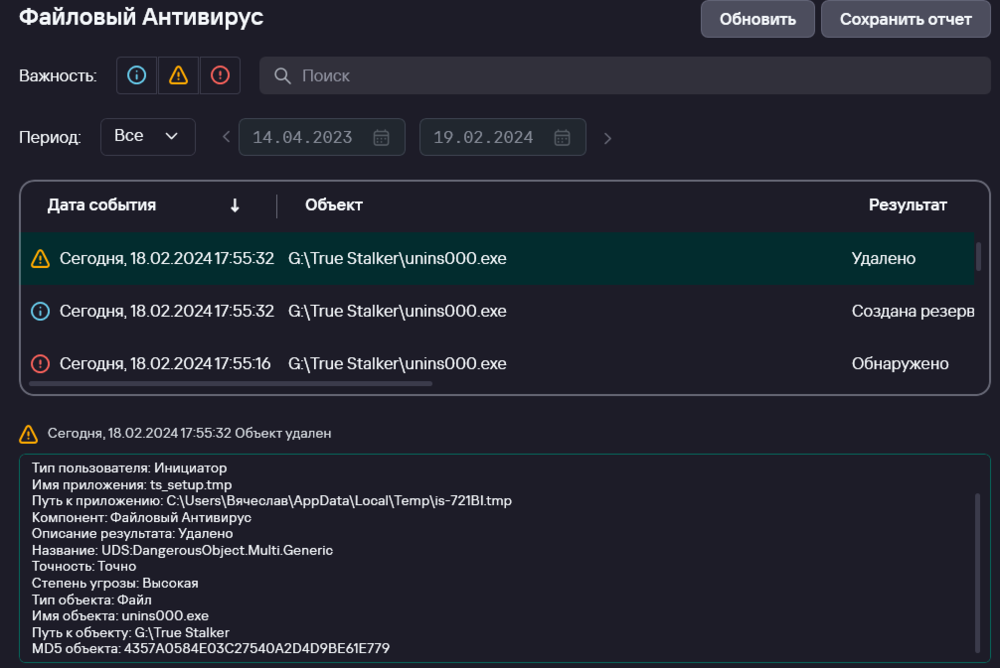Open calendar for end date 19.02.2024

[562, 138]
